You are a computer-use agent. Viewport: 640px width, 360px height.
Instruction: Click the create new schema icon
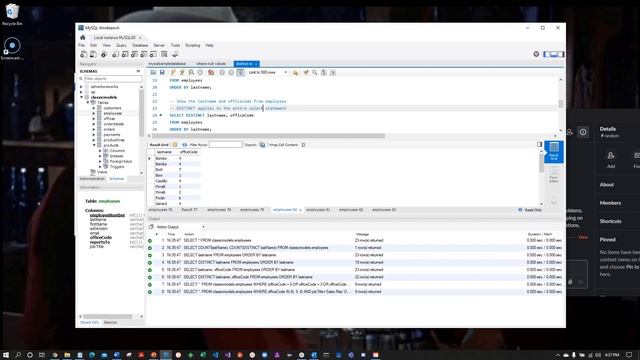pyautogui.click(x=116, y=54)
